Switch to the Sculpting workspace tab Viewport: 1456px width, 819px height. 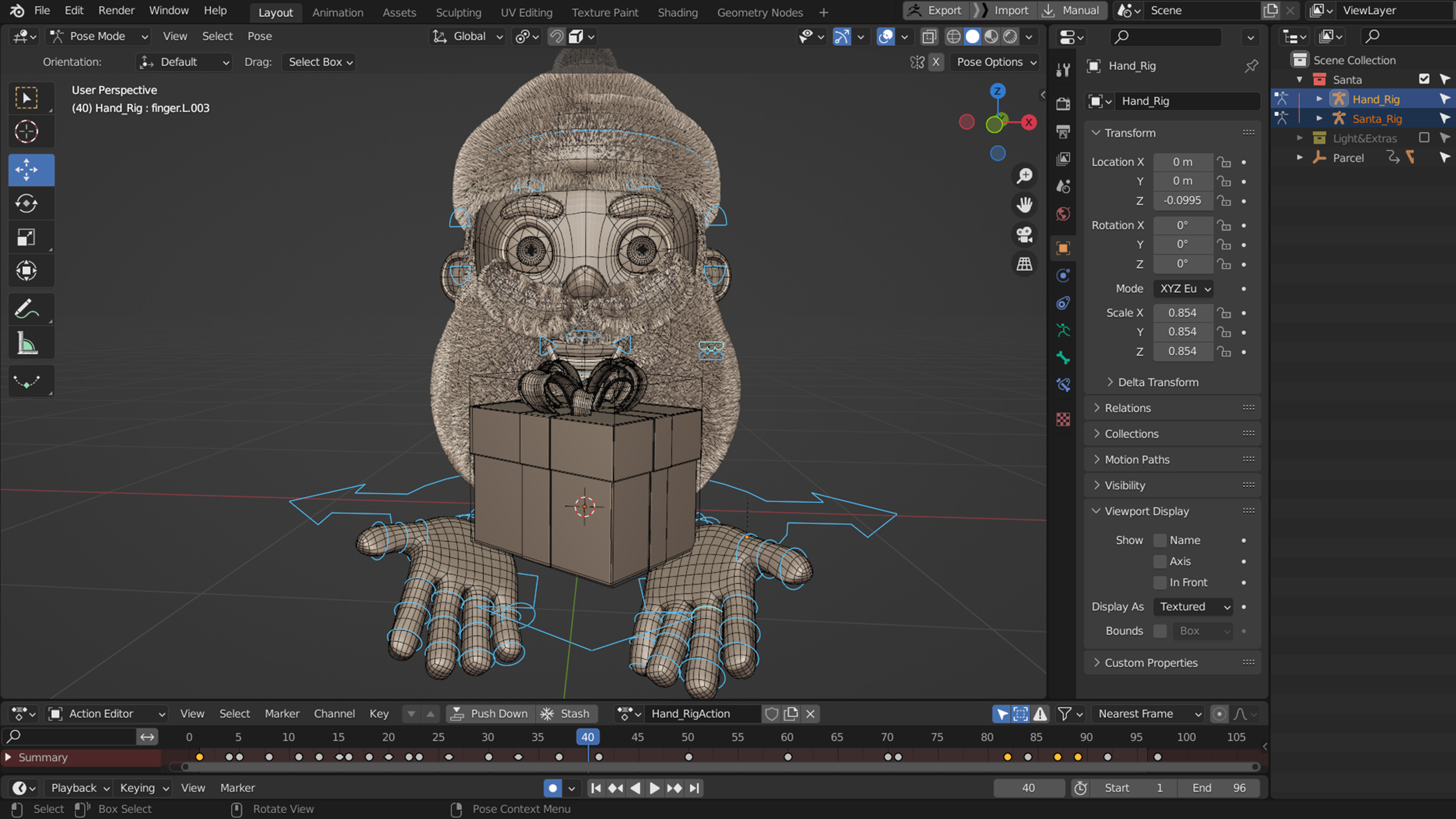pyautogui.click(x=458, y=12)
